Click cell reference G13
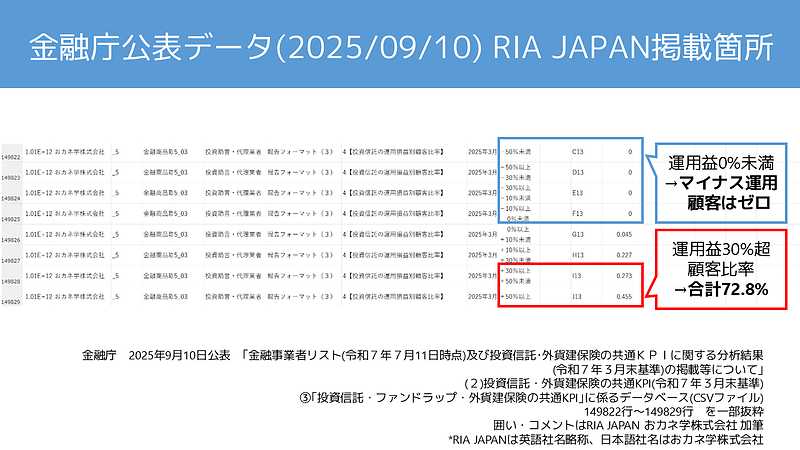The image size is (800, 450). click(x=577, y=234)
